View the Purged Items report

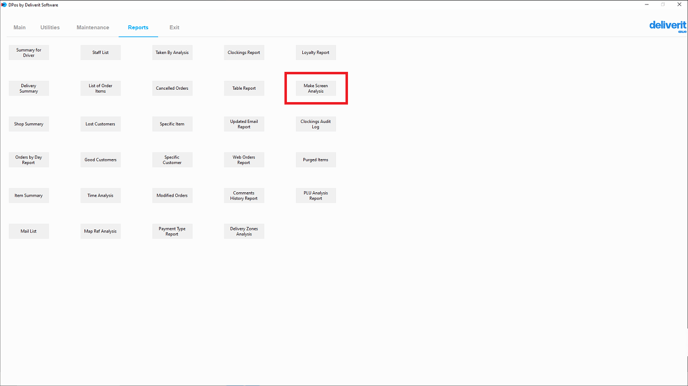(x=315, y=160)
